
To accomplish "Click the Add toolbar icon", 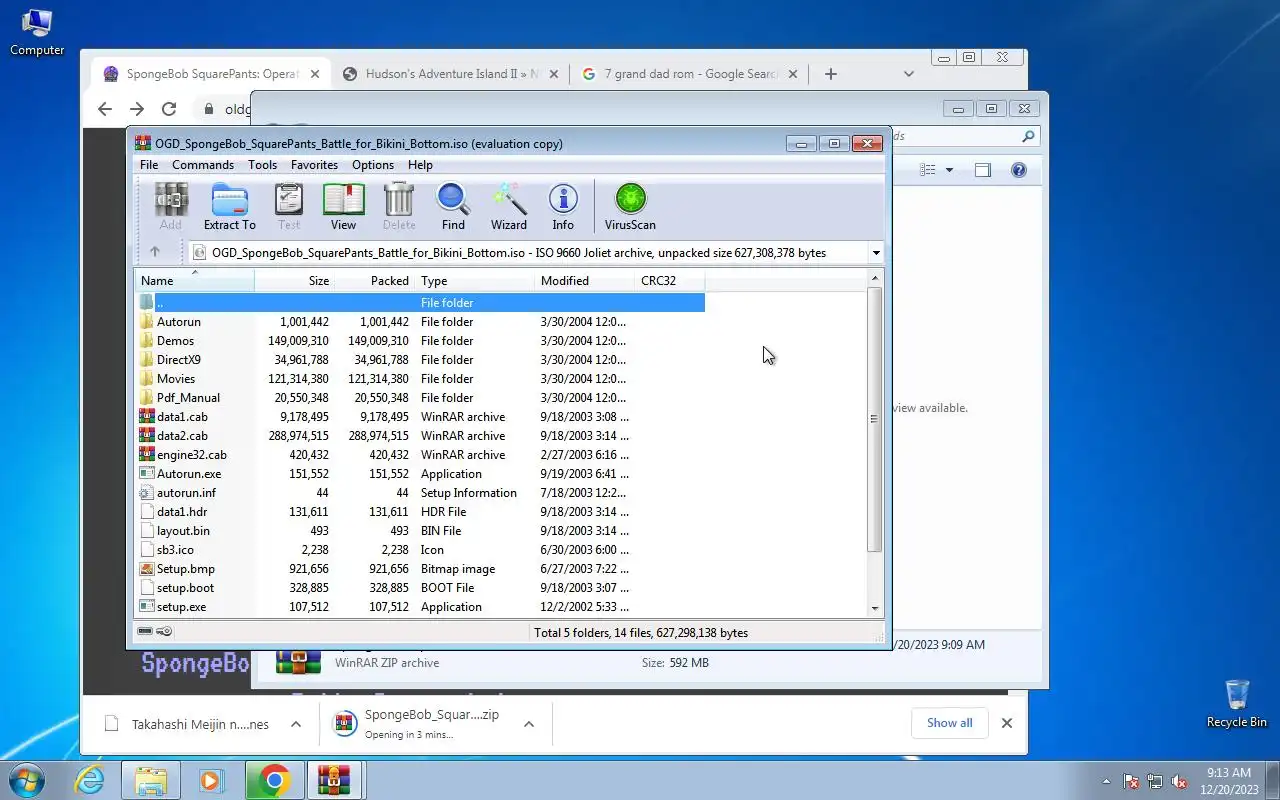I will 171,207.
